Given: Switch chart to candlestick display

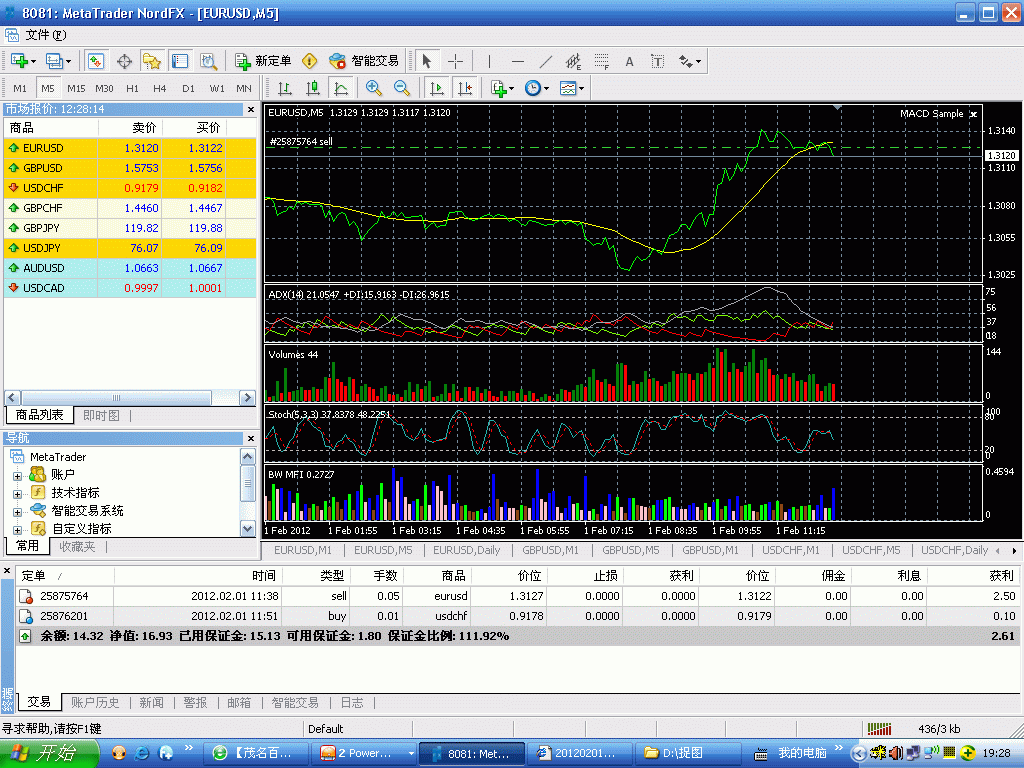Looking at the screenshot, I should (x=313, y=88).
